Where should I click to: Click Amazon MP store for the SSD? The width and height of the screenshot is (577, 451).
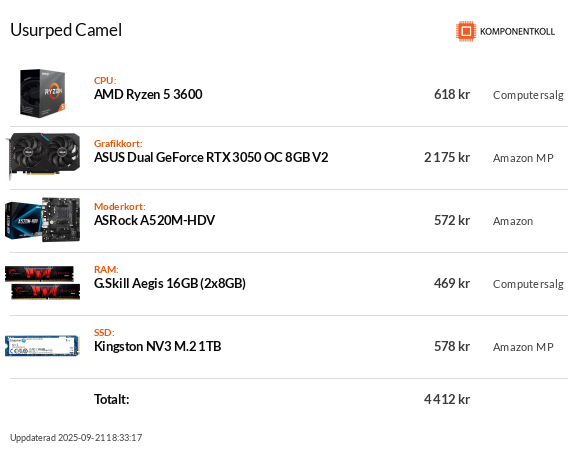click(x=523, y=347)
